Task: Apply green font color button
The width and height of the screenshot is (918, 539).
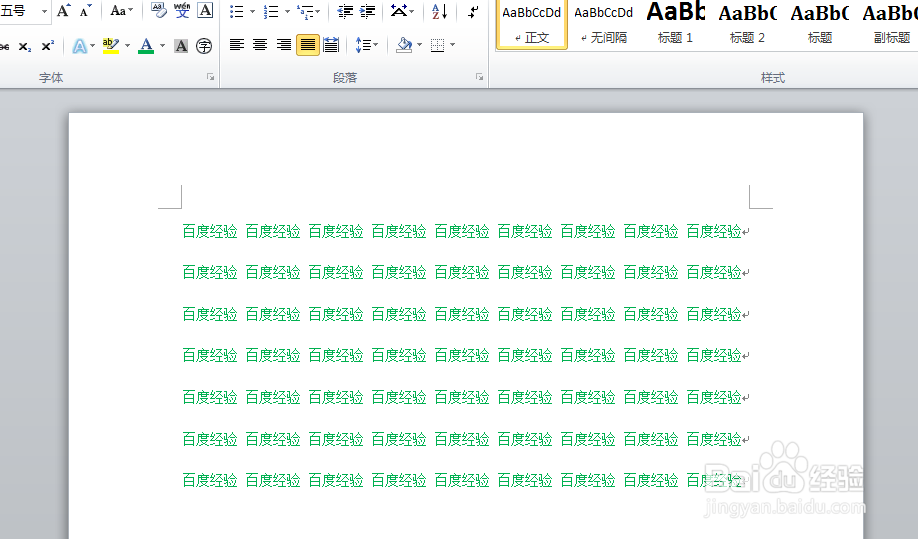Action: pyautogui.click(x=146, y=46)
